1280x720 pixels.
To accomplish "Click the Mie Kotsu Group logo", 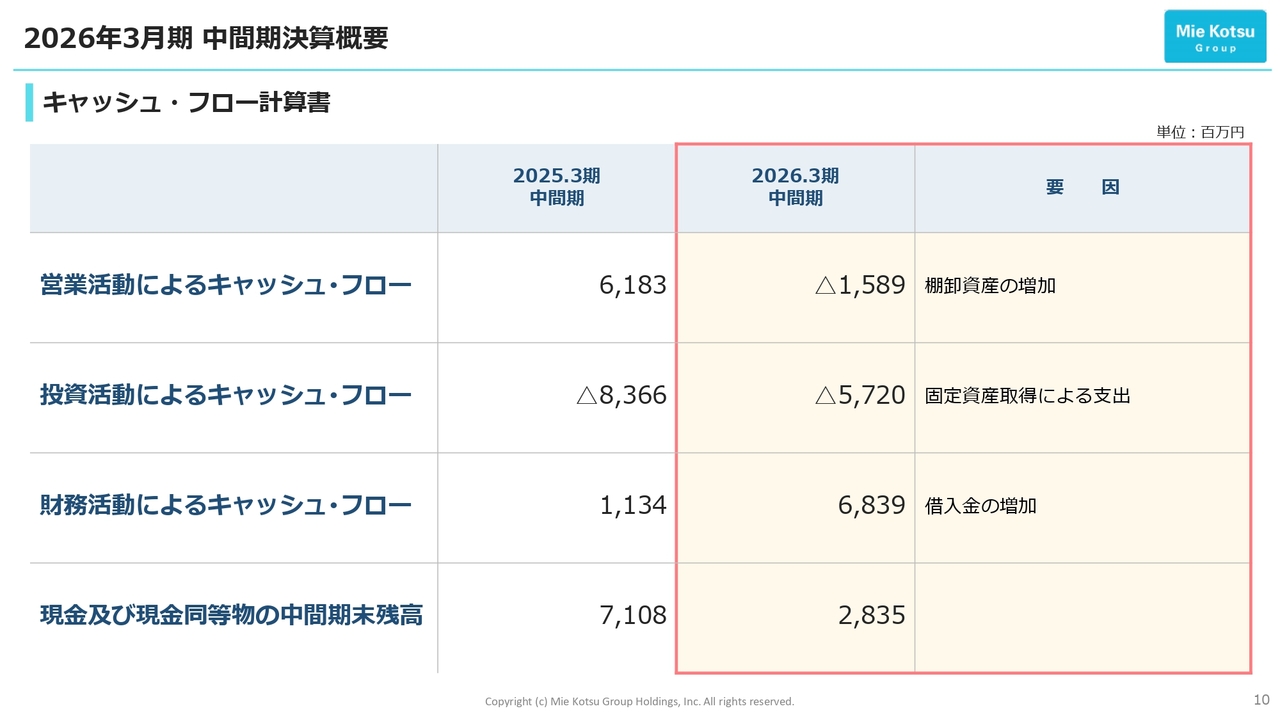I will pyautogui.click(x=1214, y=37).
